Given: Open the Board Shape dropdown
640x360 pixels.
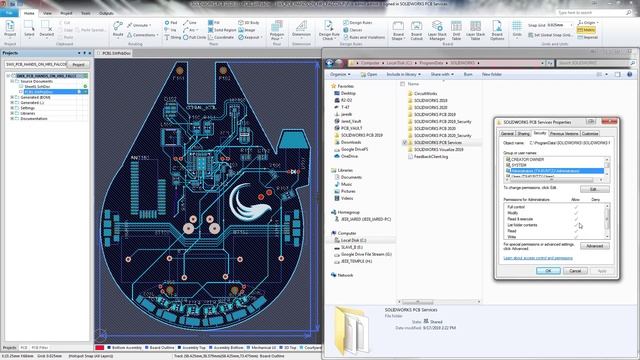Looking at the screenshot, I should pyautogui.click(x=398, y=30).
